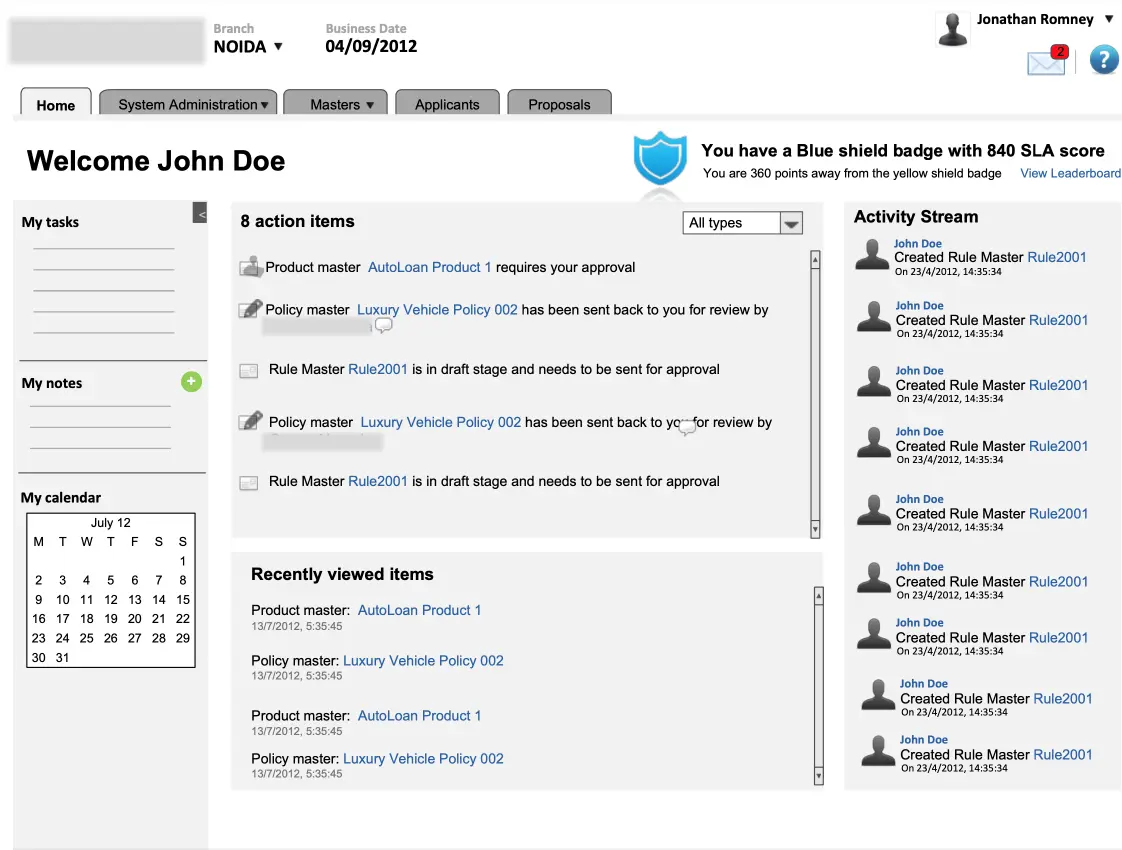Collapse the left sidebar panel
Viewport: 1122px width, 850px height.
pos(200,213)
